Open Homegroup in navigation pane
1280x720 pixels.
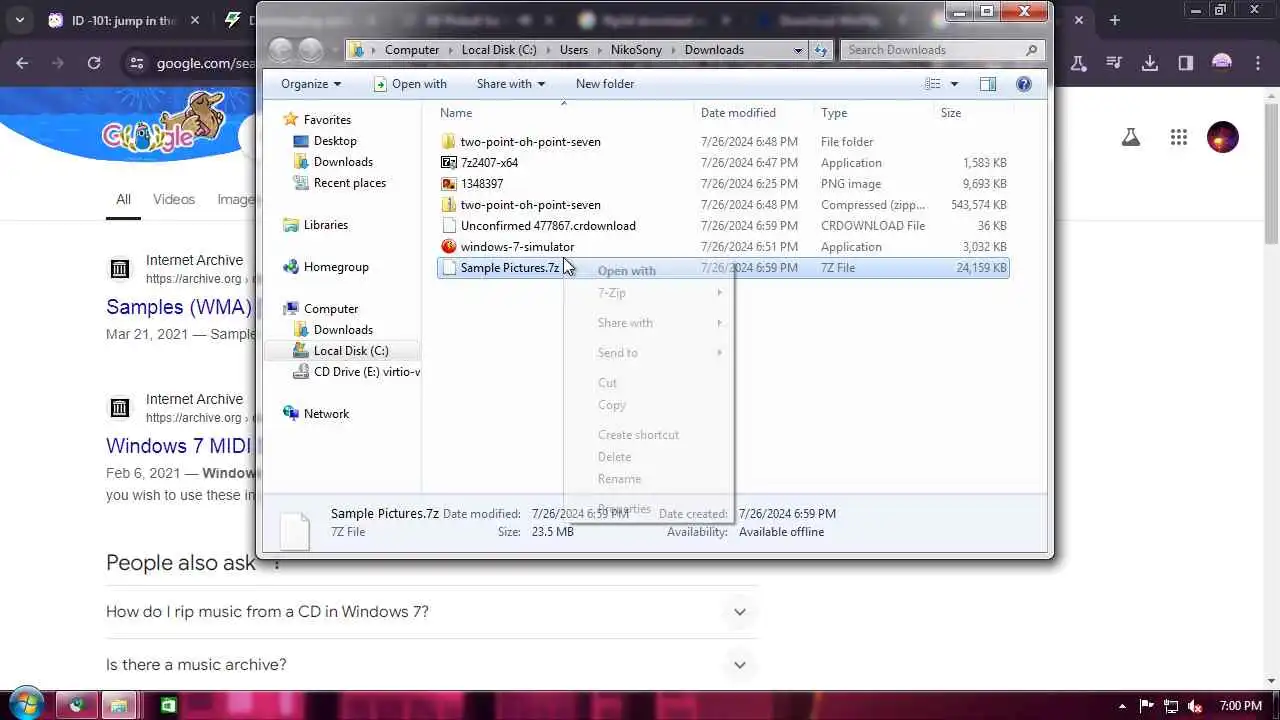click(x=336, y=267)
